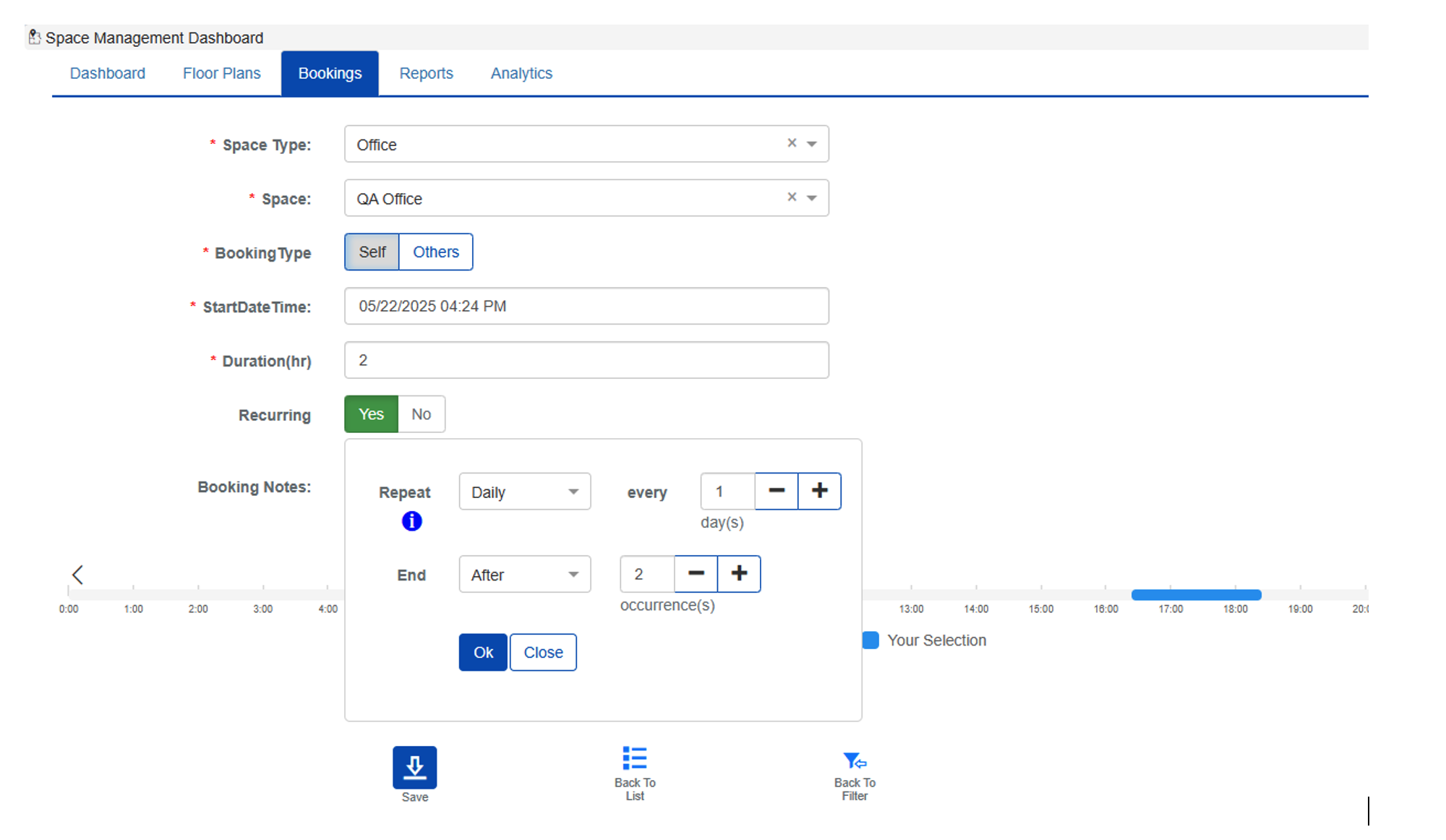Decrease the occurrence(s) count

tap(696, 574)
